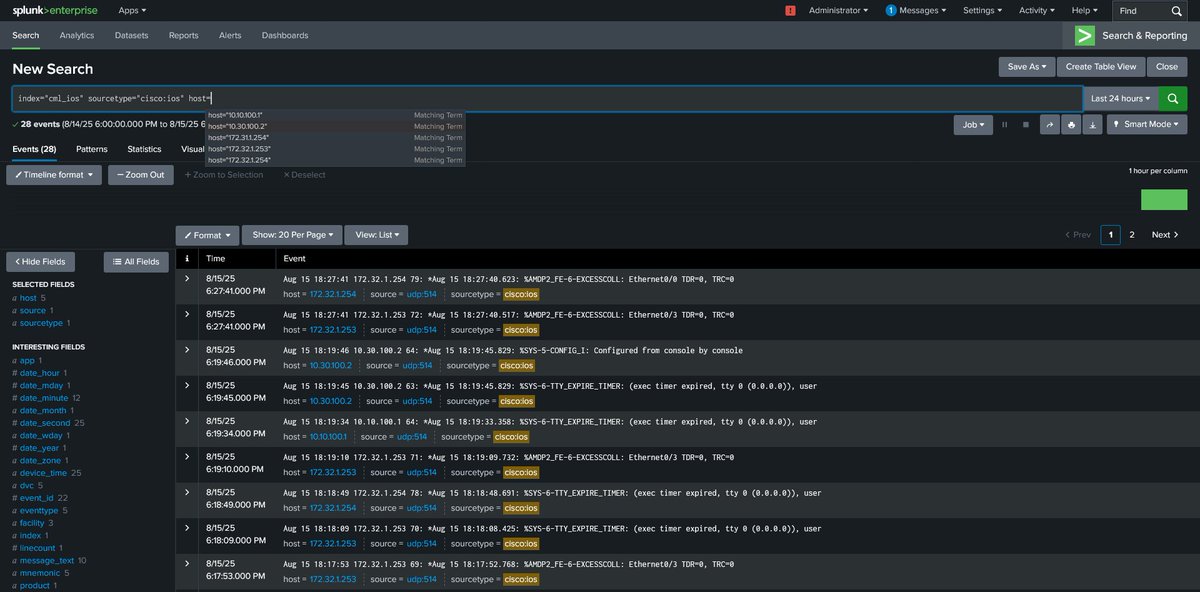Open the Activity menu
Image resolution: width=1200 pixels, height=592 pixels.
click(x=1037, y=10)
